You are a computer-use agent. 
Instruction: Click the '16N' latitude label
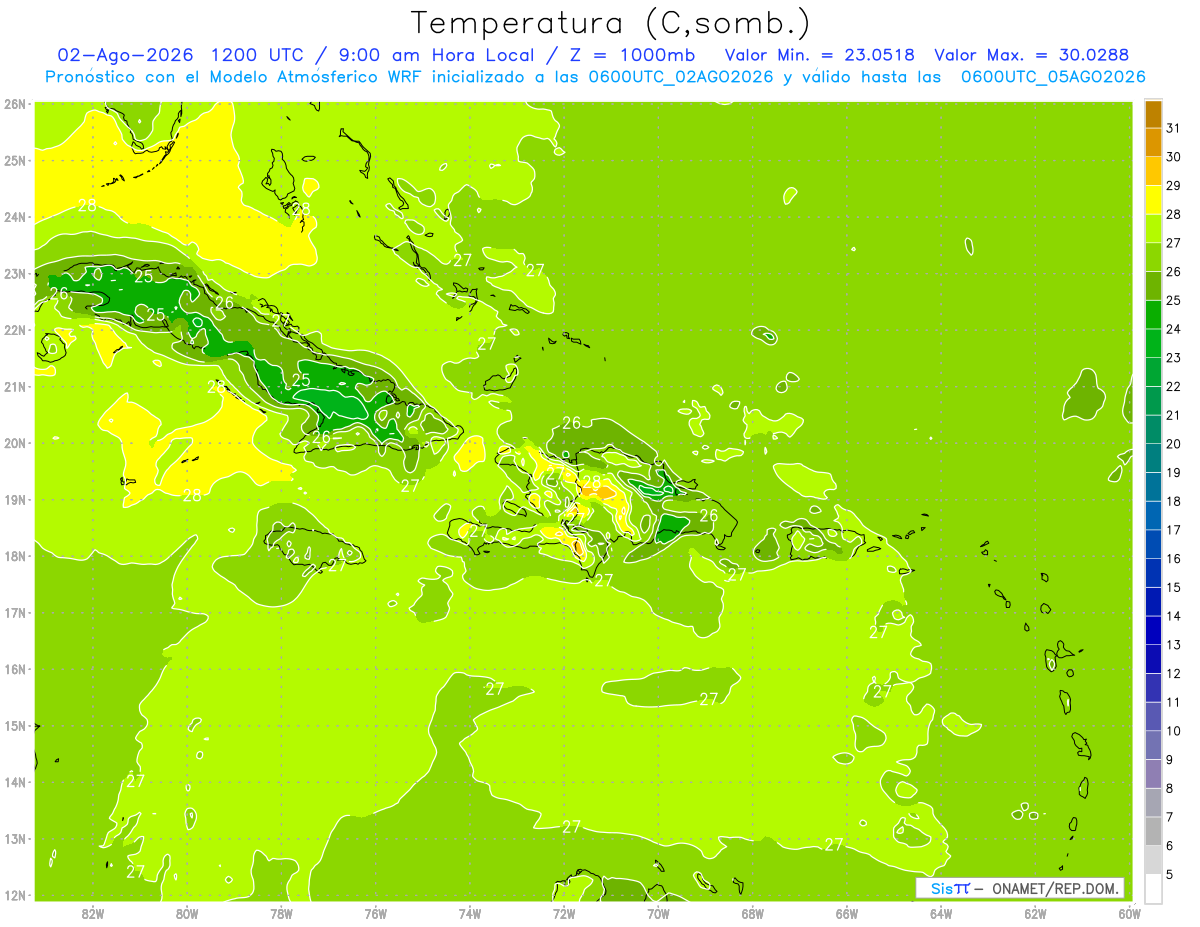point(15,669)
